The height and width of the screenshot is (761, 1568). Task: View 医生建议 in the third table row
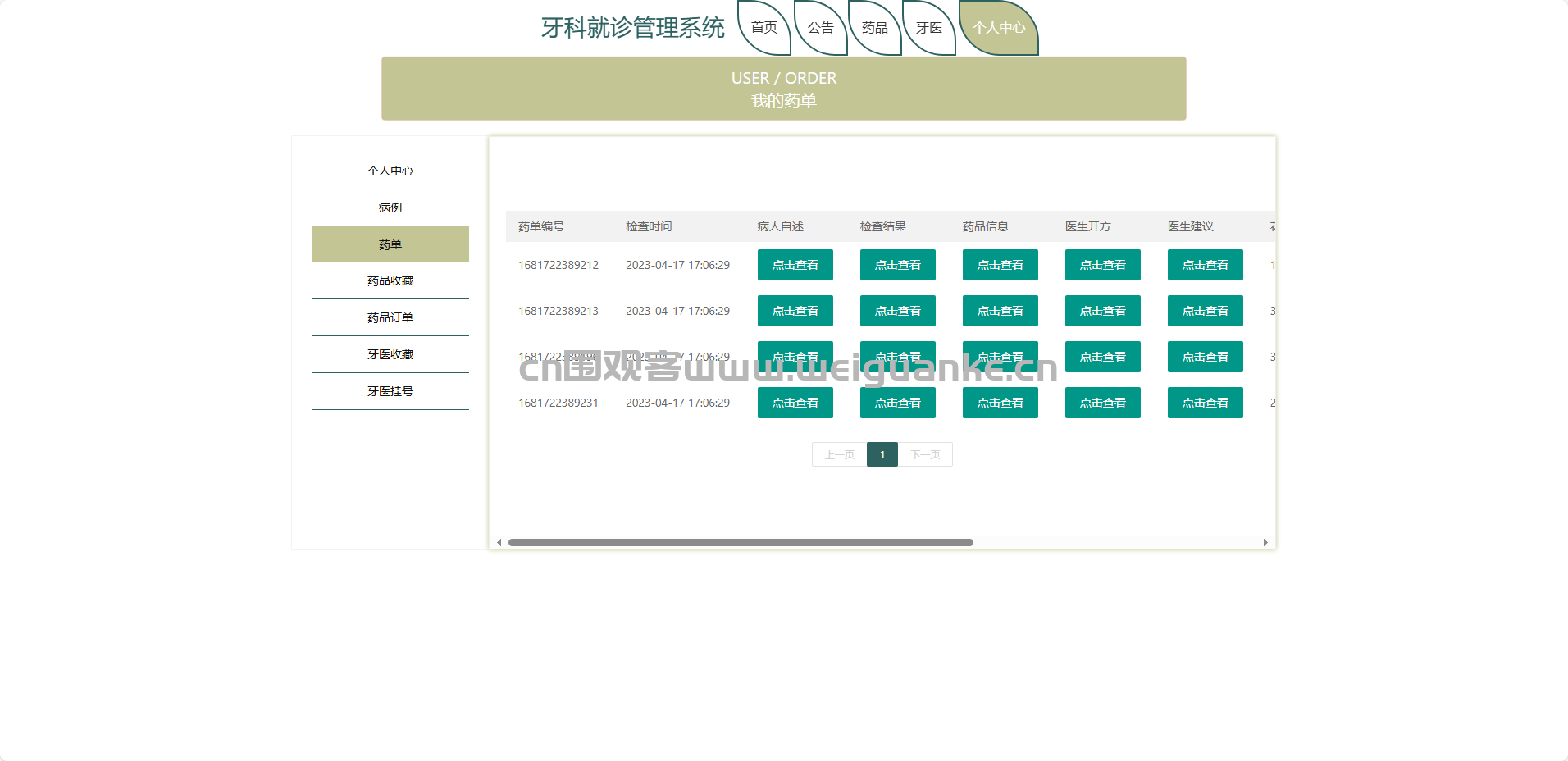[x=1206, y=357]
